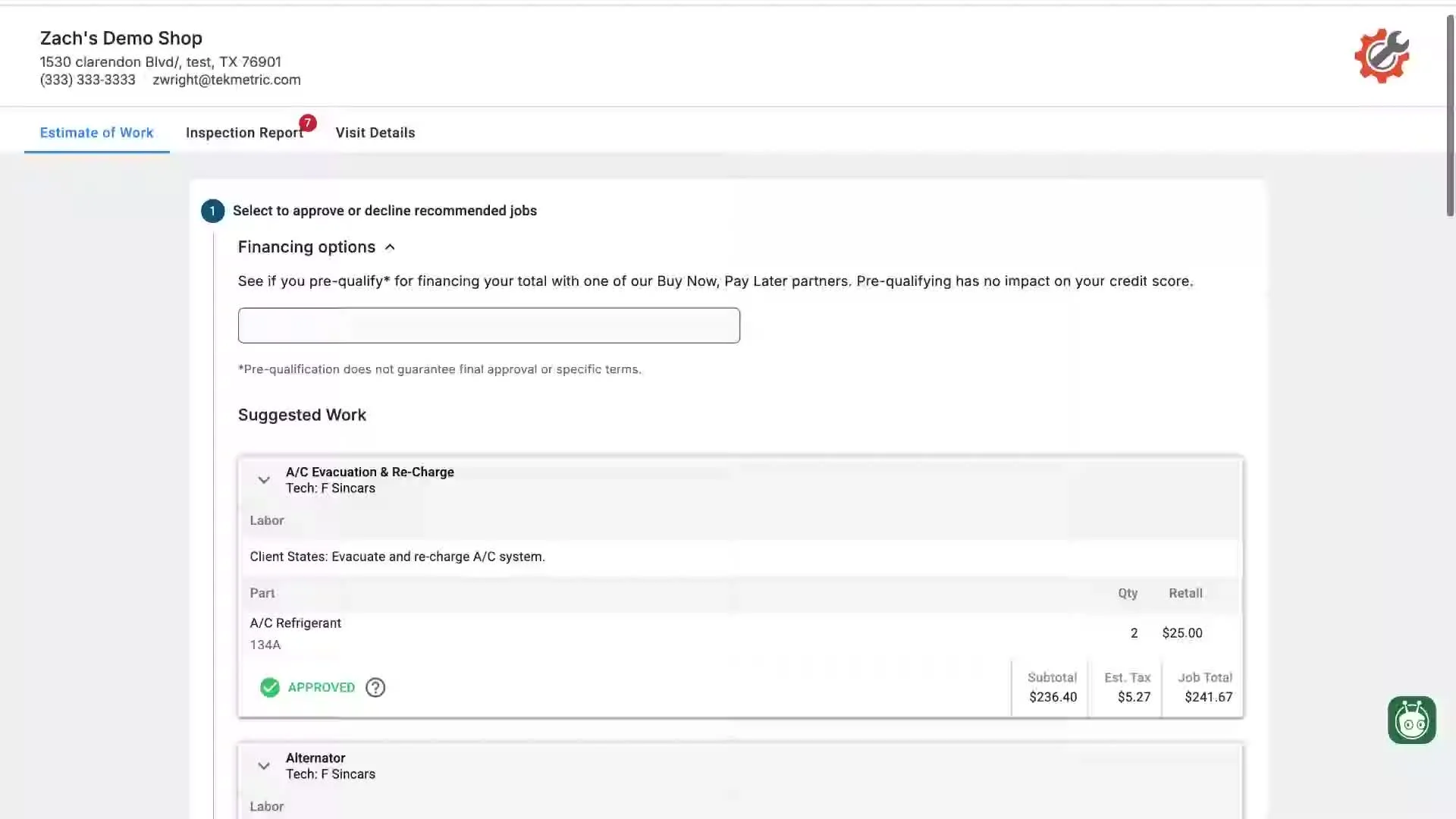Click the green approved checkmark icon

click(269, 688)
